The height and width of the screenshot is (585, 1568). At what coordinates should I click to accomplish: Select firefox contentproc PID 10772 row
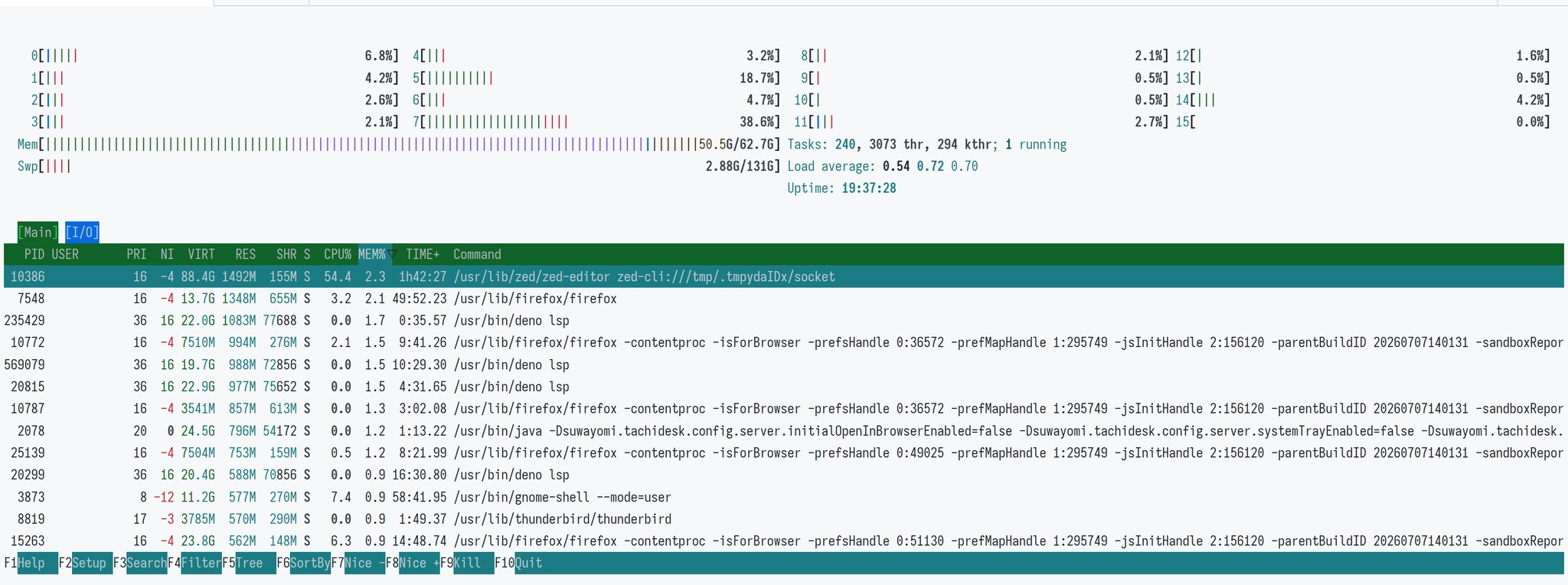(784, 342)
